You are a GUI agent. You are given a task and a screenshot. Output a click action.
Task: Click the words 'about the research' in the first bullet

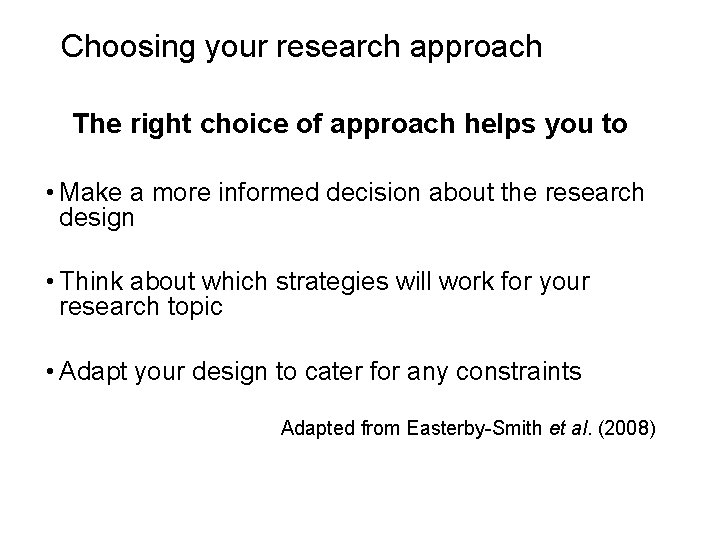[x=536, y=192]
